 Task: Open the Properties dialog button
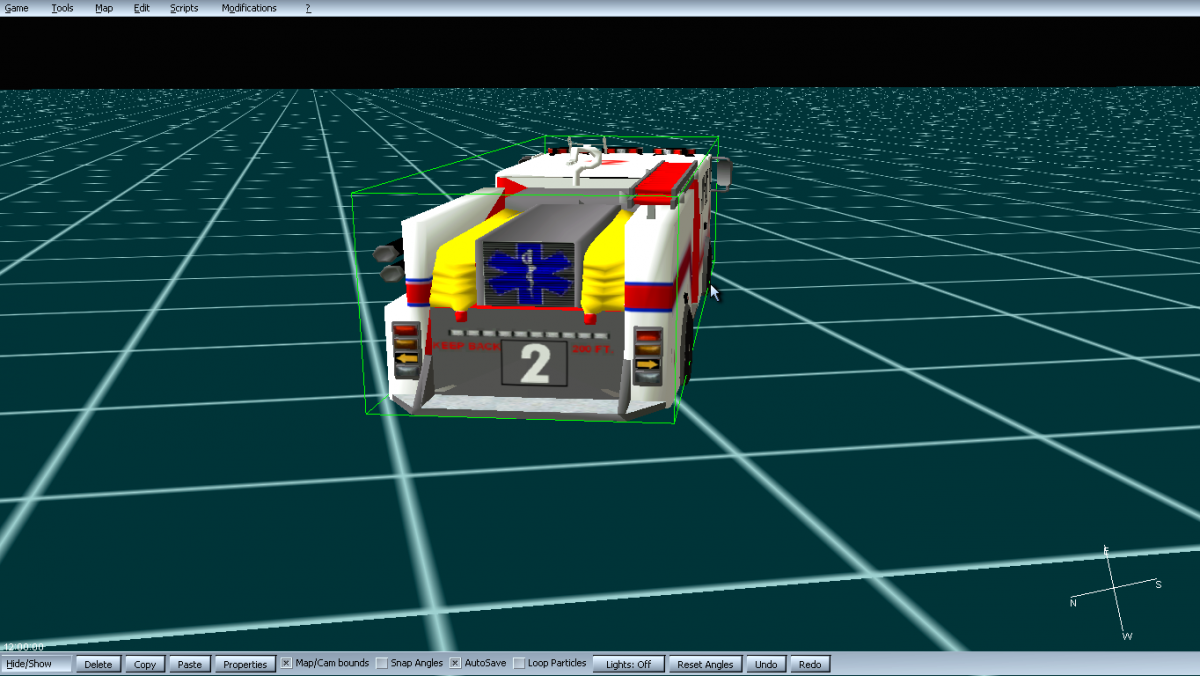[x=245, y=664]
